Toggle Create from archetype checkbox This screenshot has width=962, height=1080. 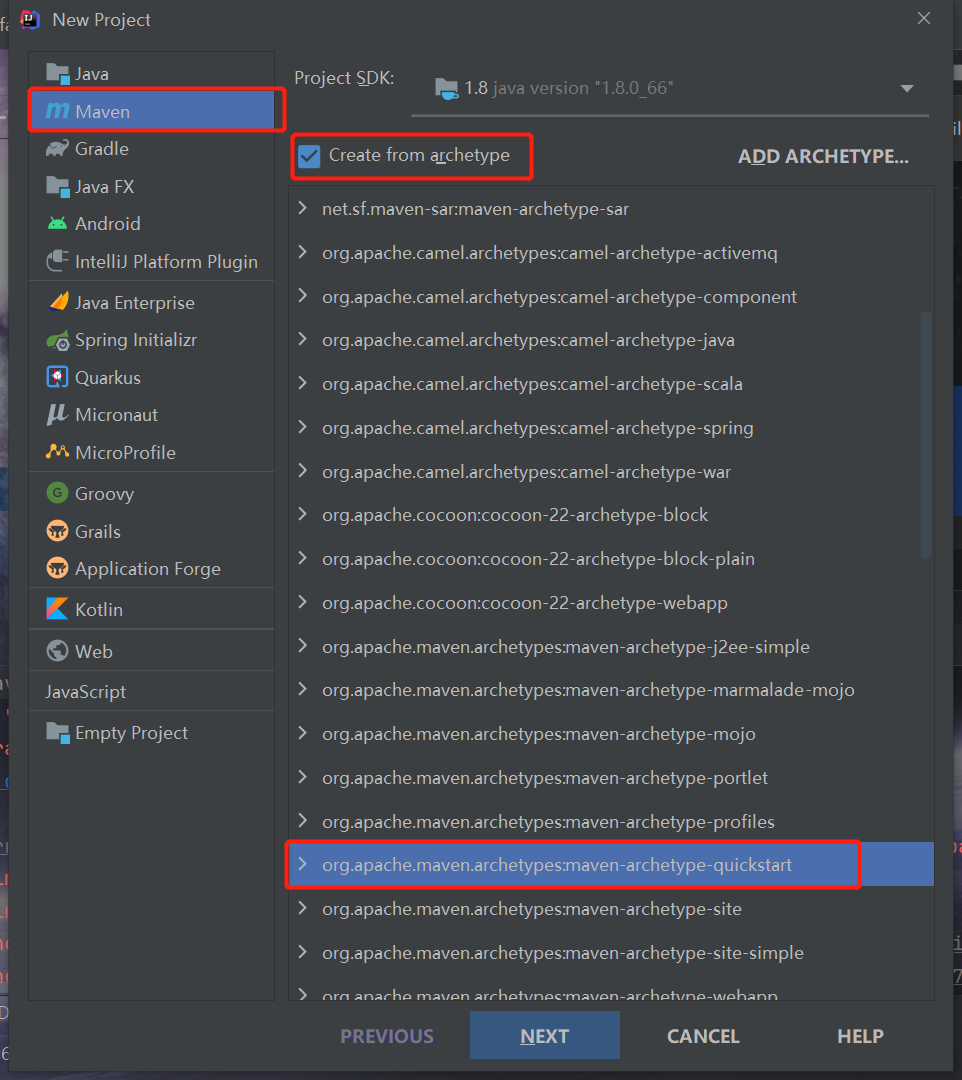[309, 156]
